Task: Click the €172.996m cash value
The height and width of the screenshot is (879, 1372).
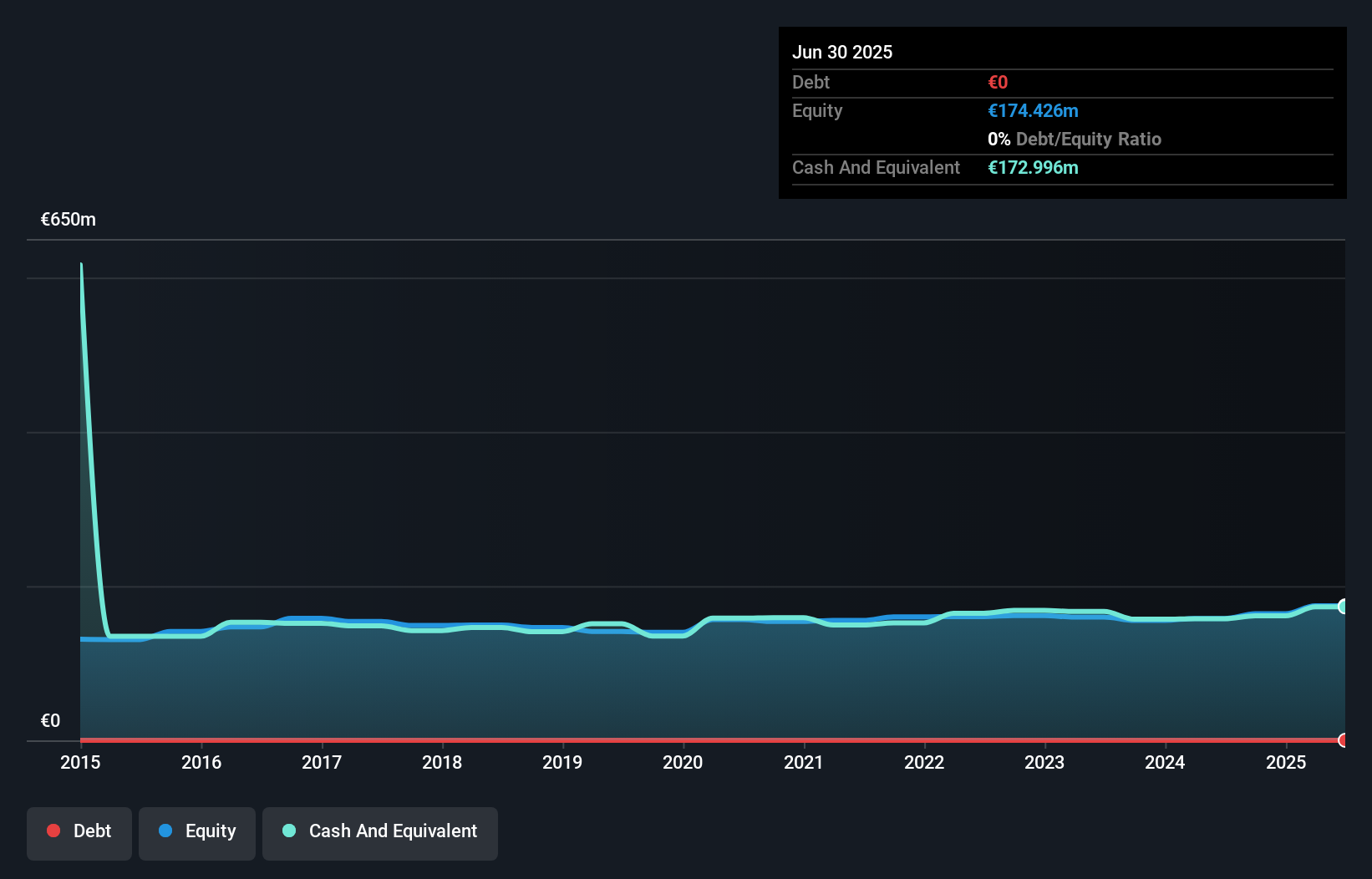Action: click(x=1033, y=168)
